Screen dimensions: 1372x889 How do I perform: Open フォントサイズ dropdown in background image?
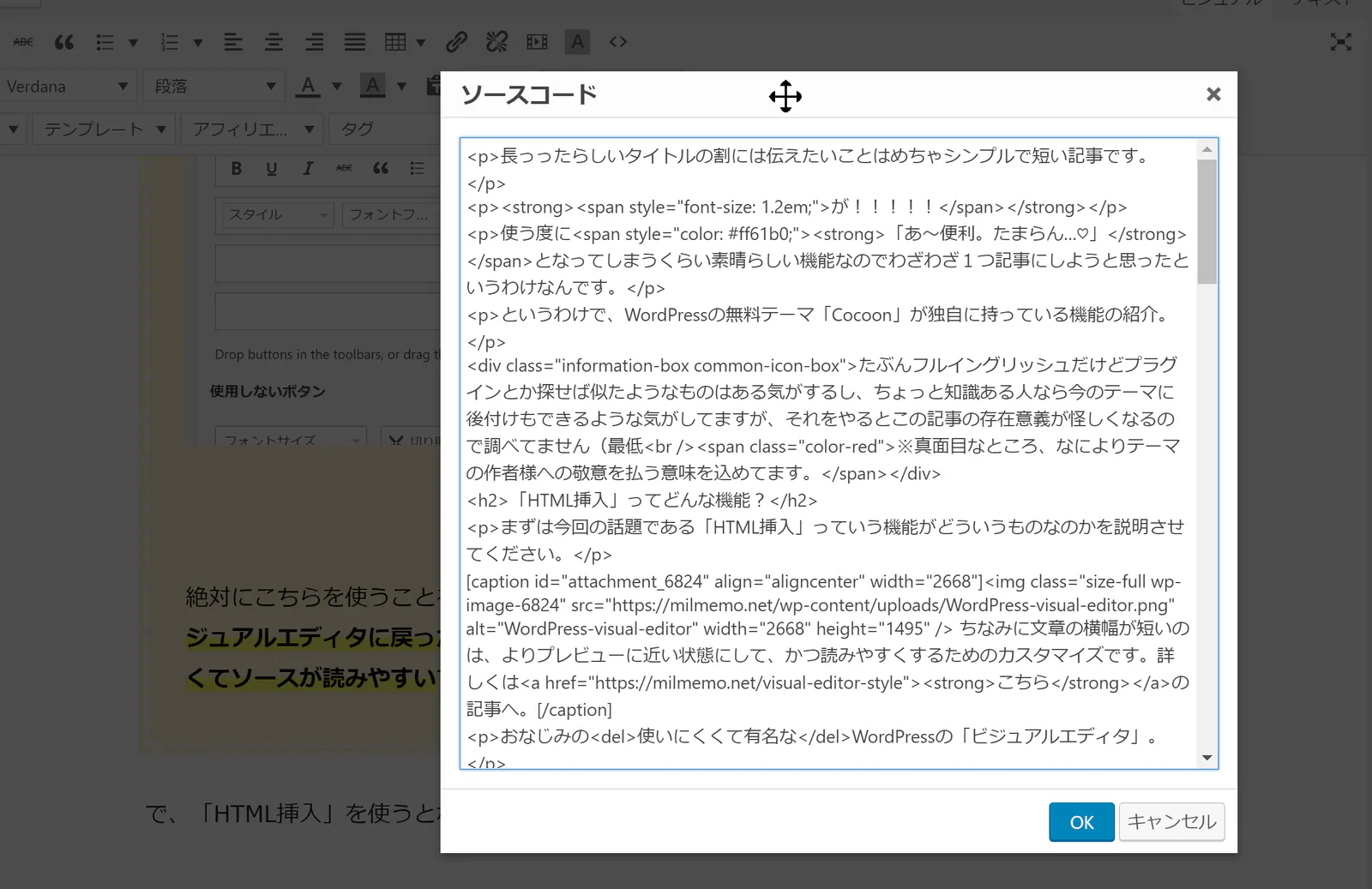[x=291, y=437]
